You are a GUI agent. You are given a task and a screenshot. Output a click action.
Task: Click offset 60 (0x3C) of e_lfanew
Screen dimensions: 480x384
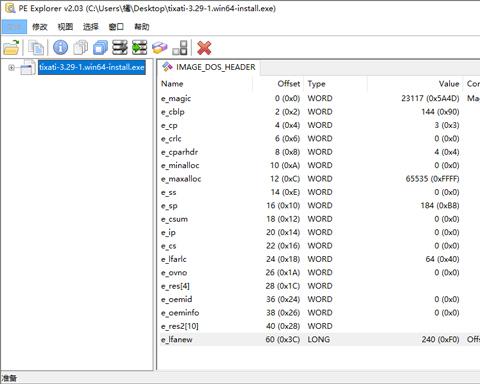coord(283,340)
